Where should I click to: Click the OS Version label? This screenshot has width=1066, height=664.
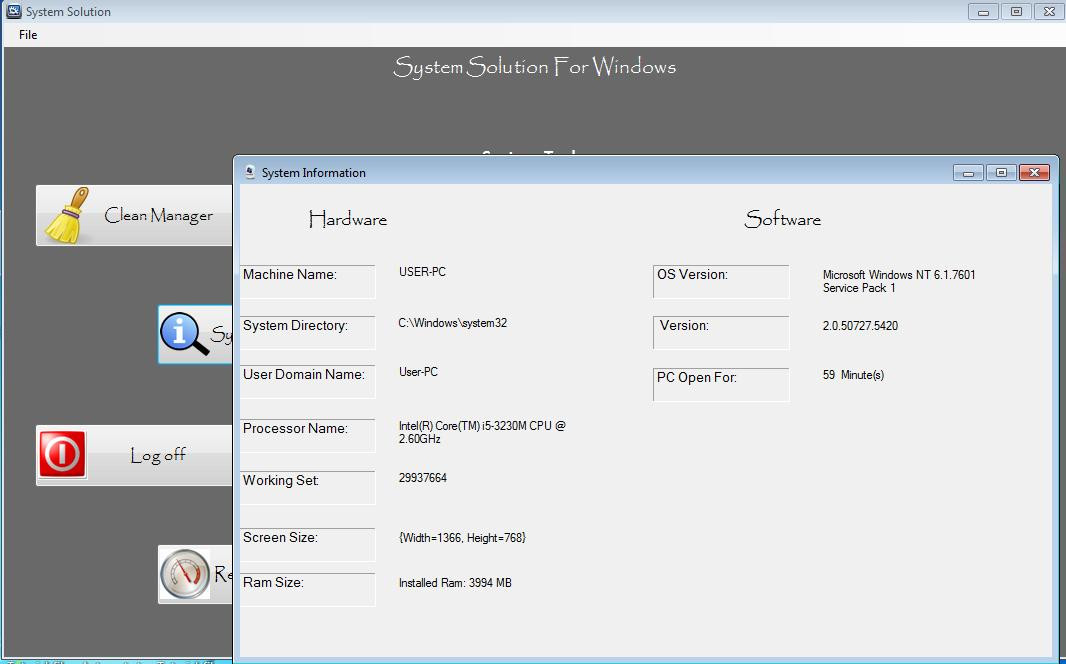click(721, 281)
